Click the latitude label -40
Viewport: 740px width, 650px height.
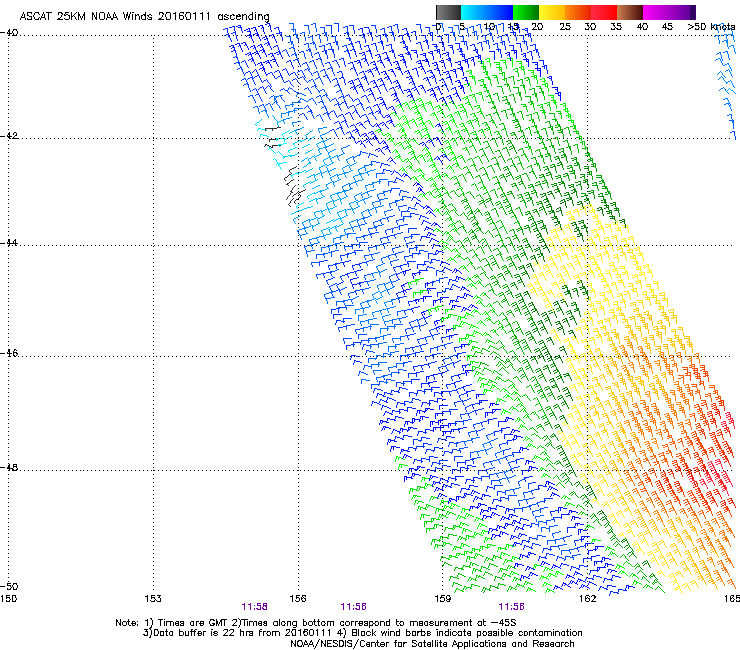9,33
